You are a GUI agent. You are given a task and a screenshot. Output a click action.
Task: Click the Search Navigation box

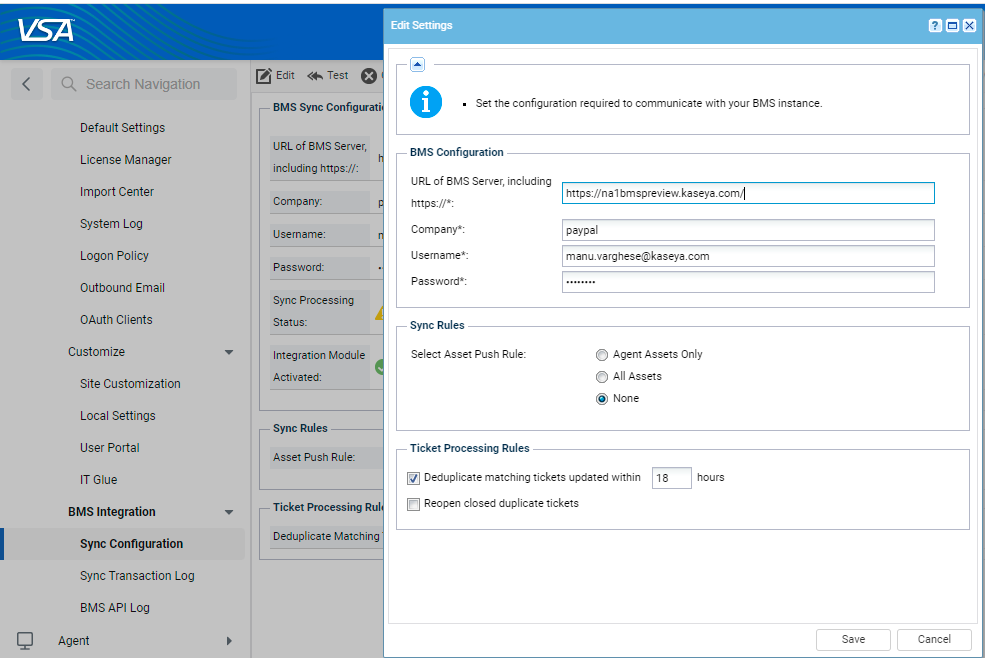tap(144, 84)
